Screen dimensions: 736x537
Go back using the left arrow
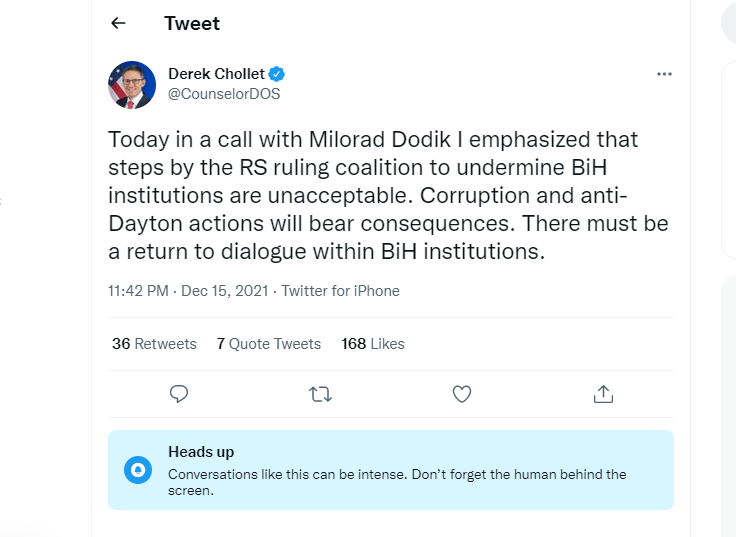[119, 23]
